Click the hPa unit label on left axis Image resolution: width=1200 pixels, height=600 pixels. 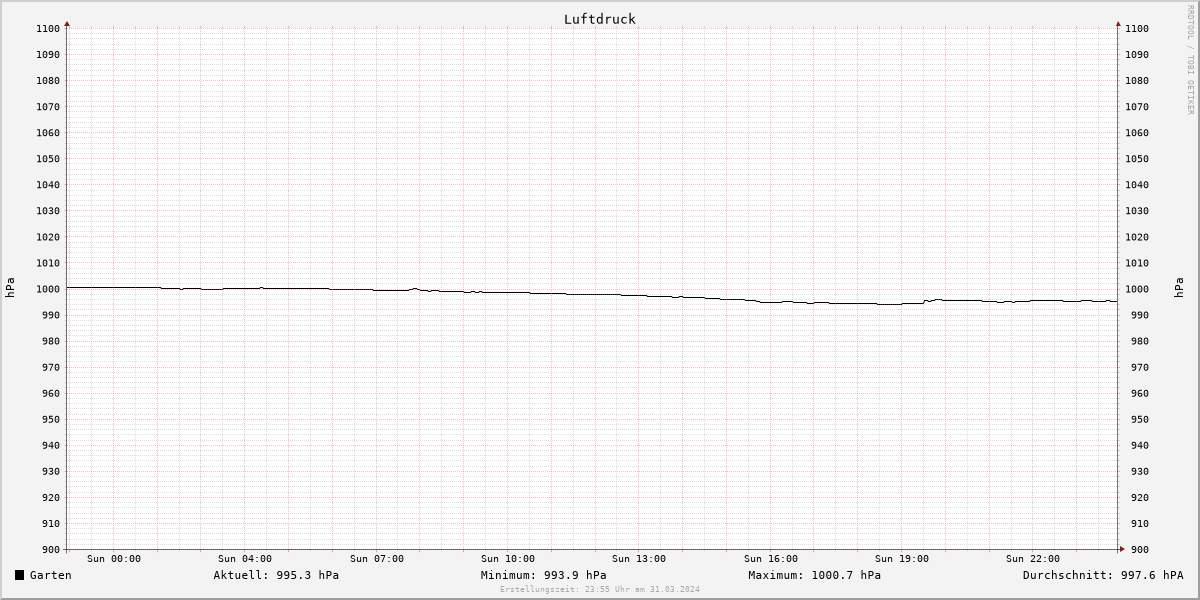pos(10,288)
